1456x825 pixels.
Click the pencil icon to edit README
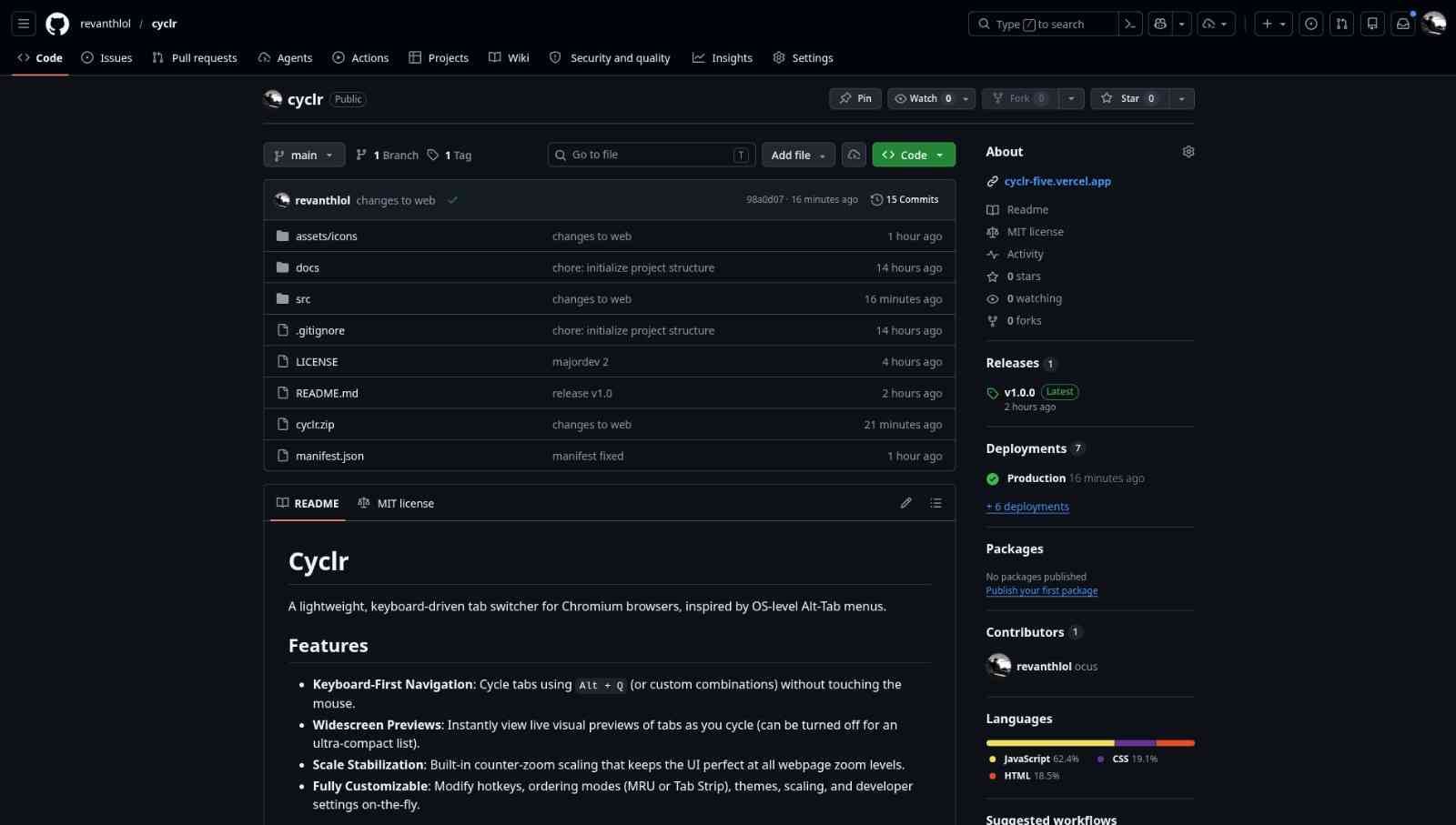(906, 503)
